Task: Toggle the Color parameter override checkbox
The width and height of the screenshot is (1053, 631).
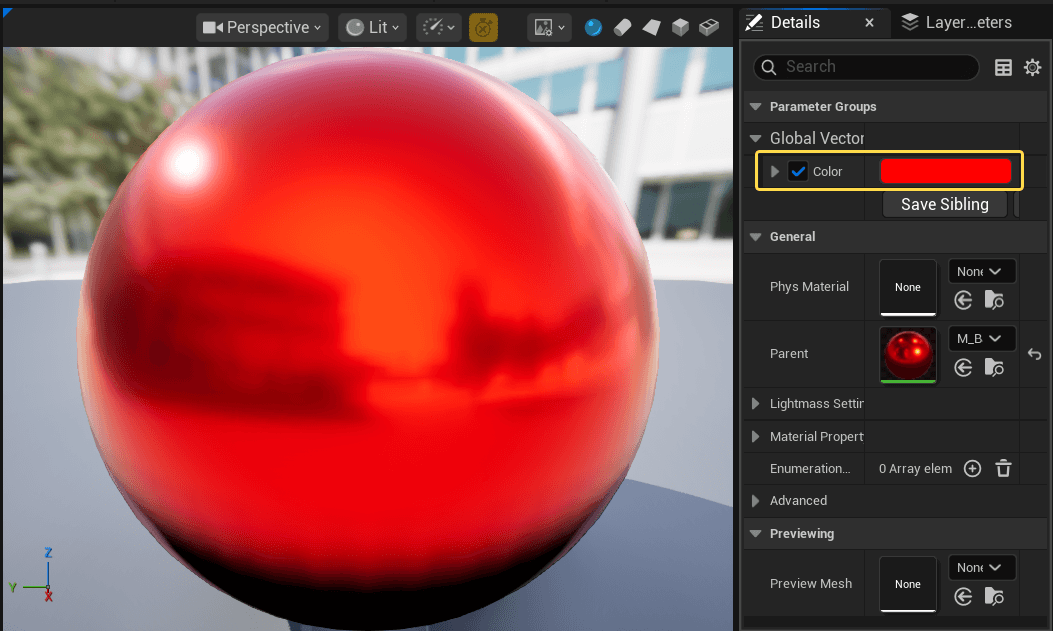Action: [x=798, y=171]
